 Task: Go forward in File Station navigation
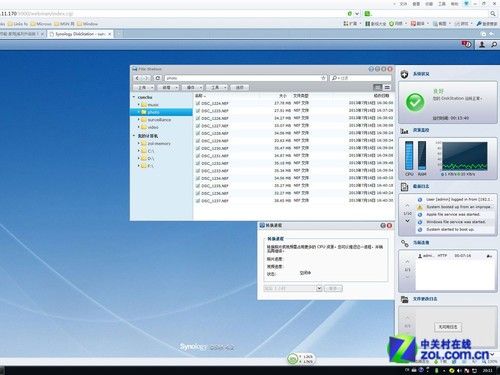tap(146, 78)
